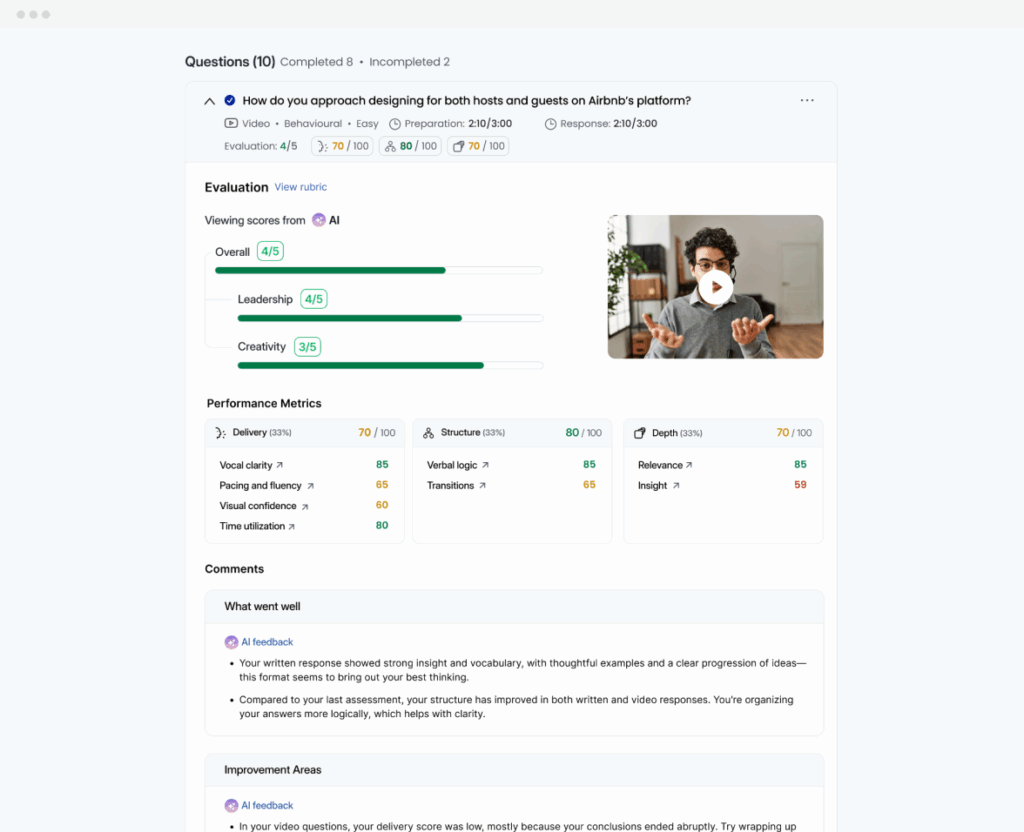Click the blue completed checkmark on question
Viewport: 1024px width, 832px height.
tap(230, 100)
